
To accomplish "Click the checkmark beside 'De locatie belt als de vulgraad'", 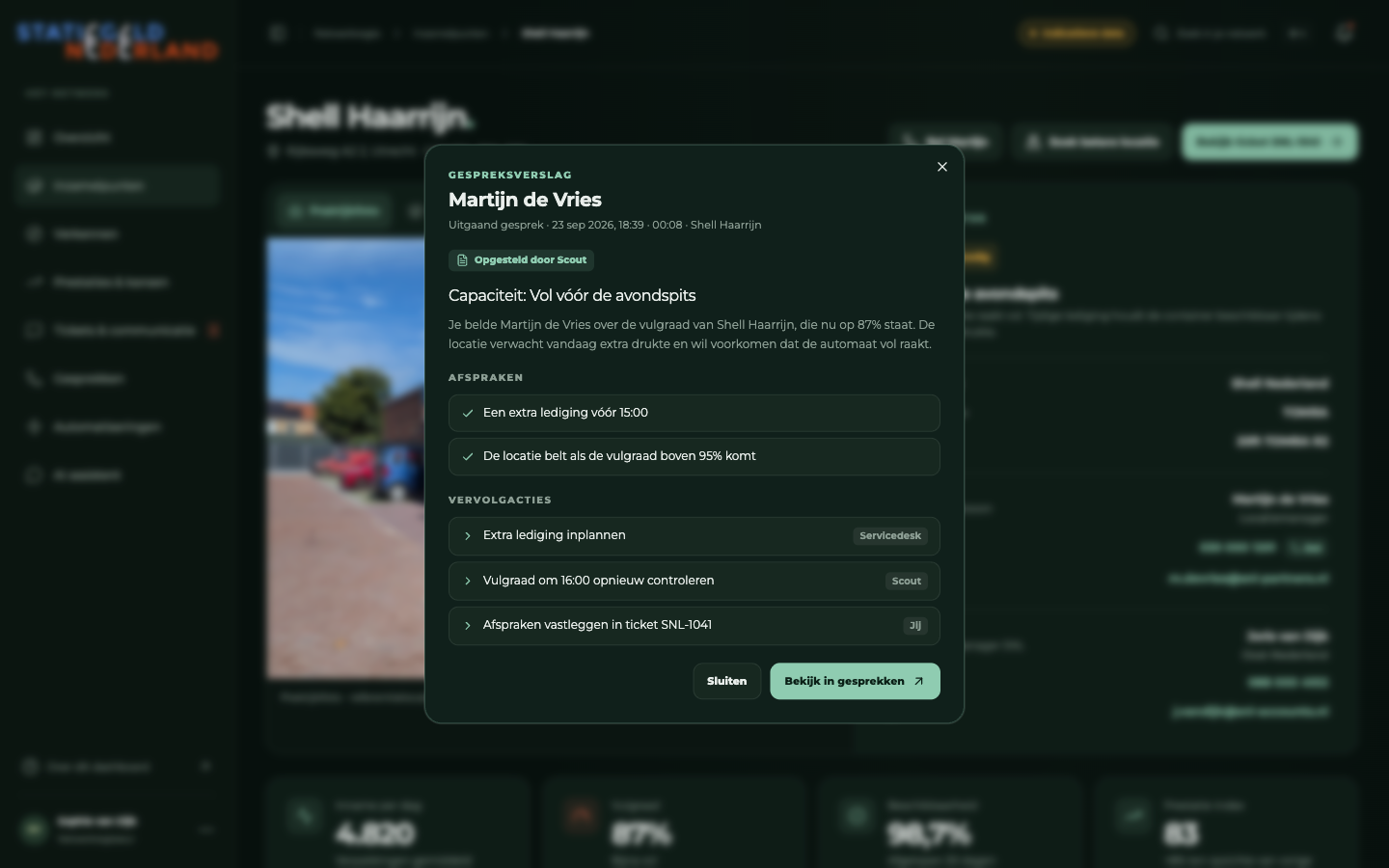I will (468, 456).
